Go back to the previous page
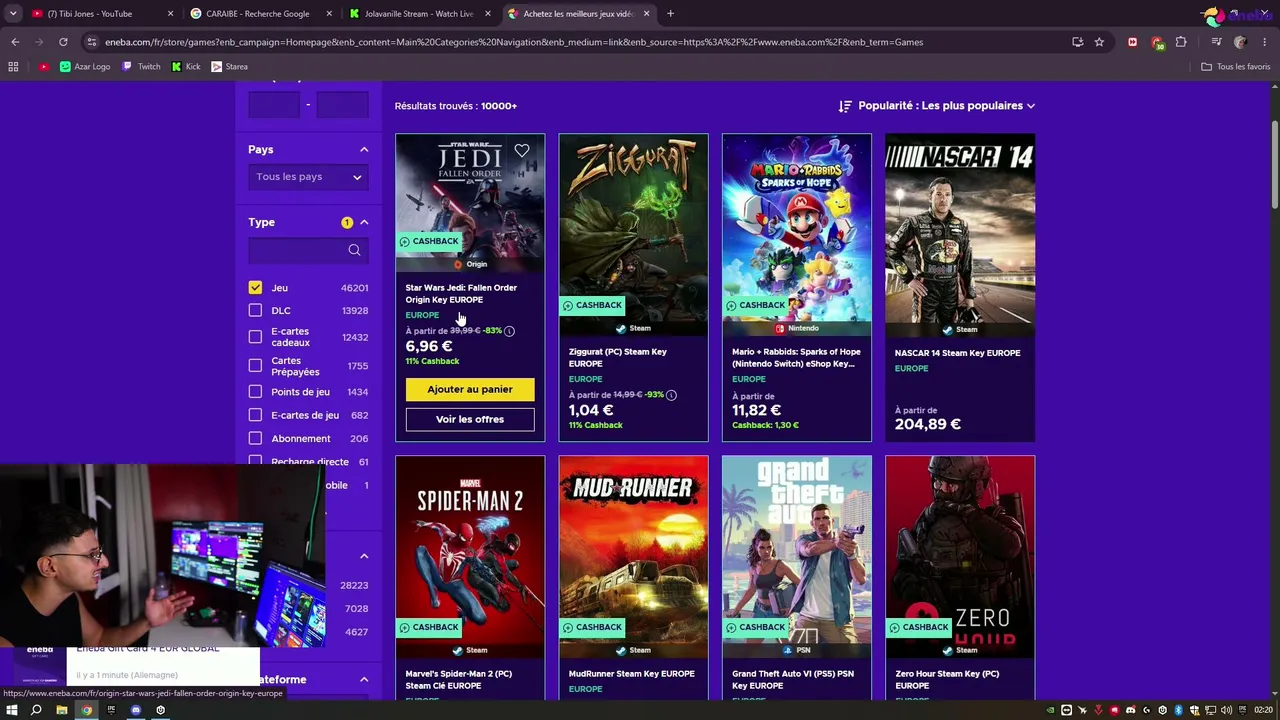 15,42
